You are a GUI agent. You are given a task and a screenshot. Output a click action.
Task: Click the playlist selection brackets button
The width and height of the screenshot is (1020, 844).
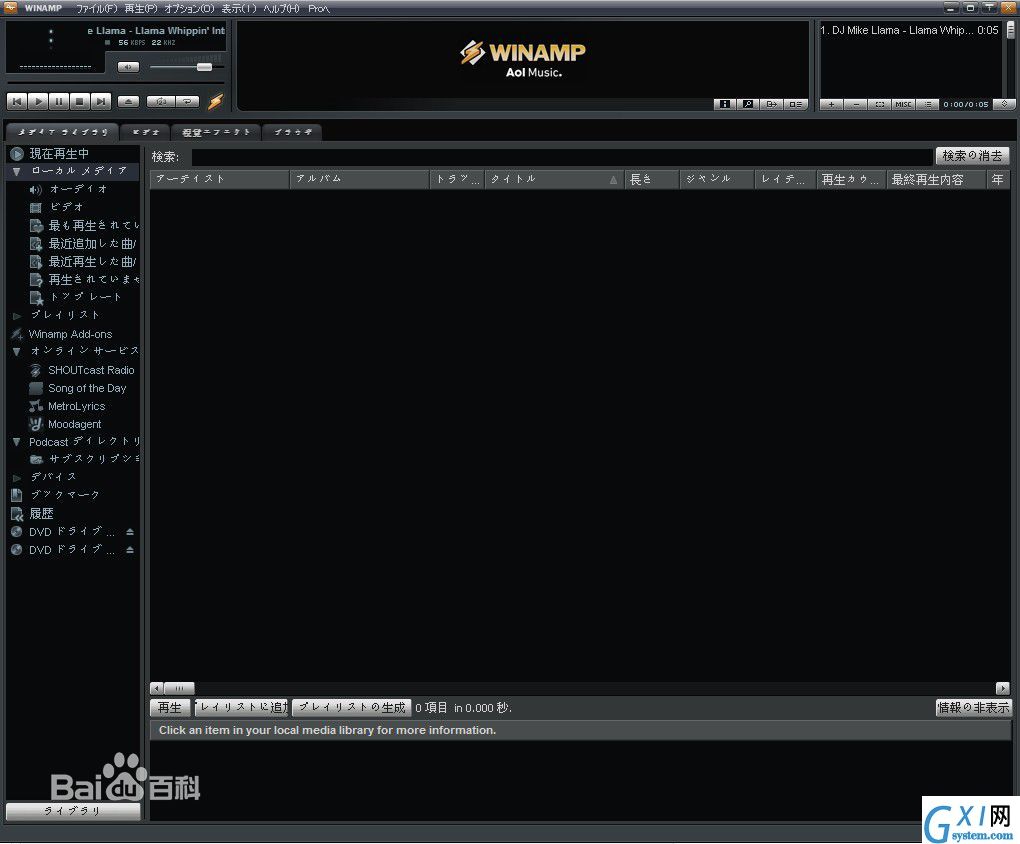(879, 104)
